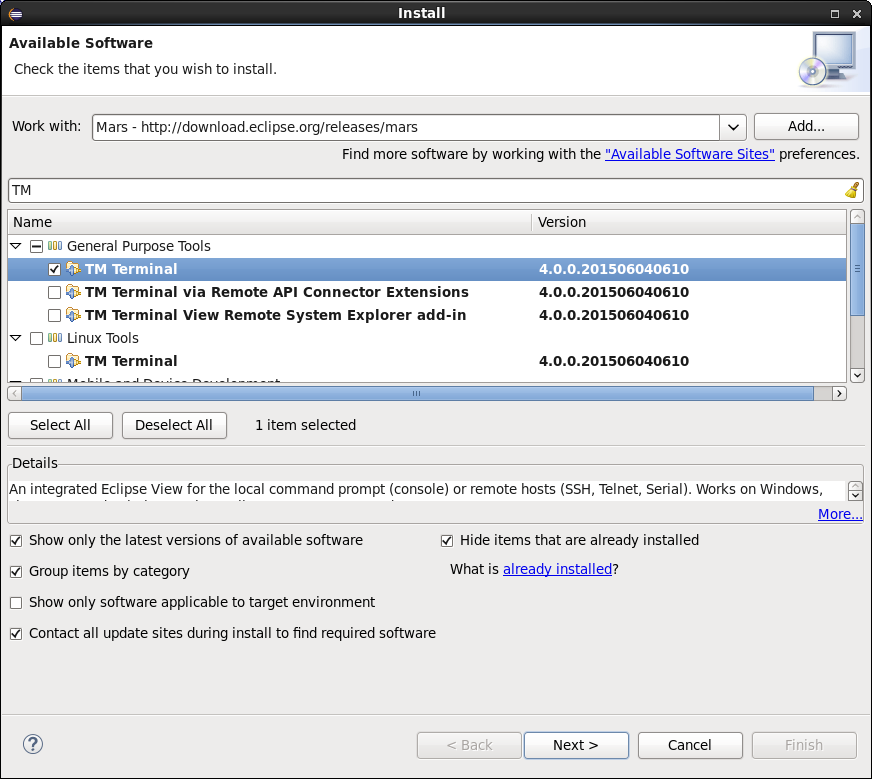Click the feature icon of the highlighted TM Terminal row
The height and width of the screenshot is (779, 872).
[73, 269]
